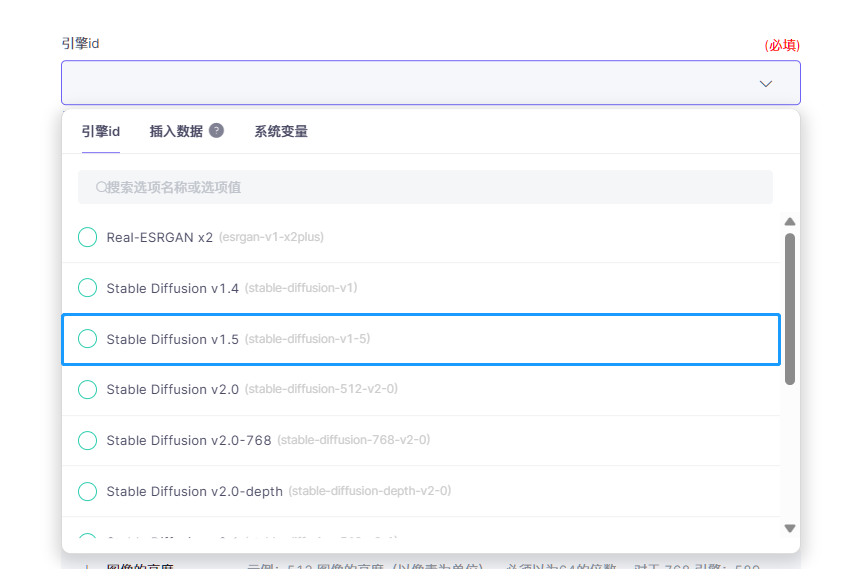Click the text stable-diffusion-depth-v2-0
Viewport: 862px width, 569px height.
pyautogui.click(x=369, y=491)
